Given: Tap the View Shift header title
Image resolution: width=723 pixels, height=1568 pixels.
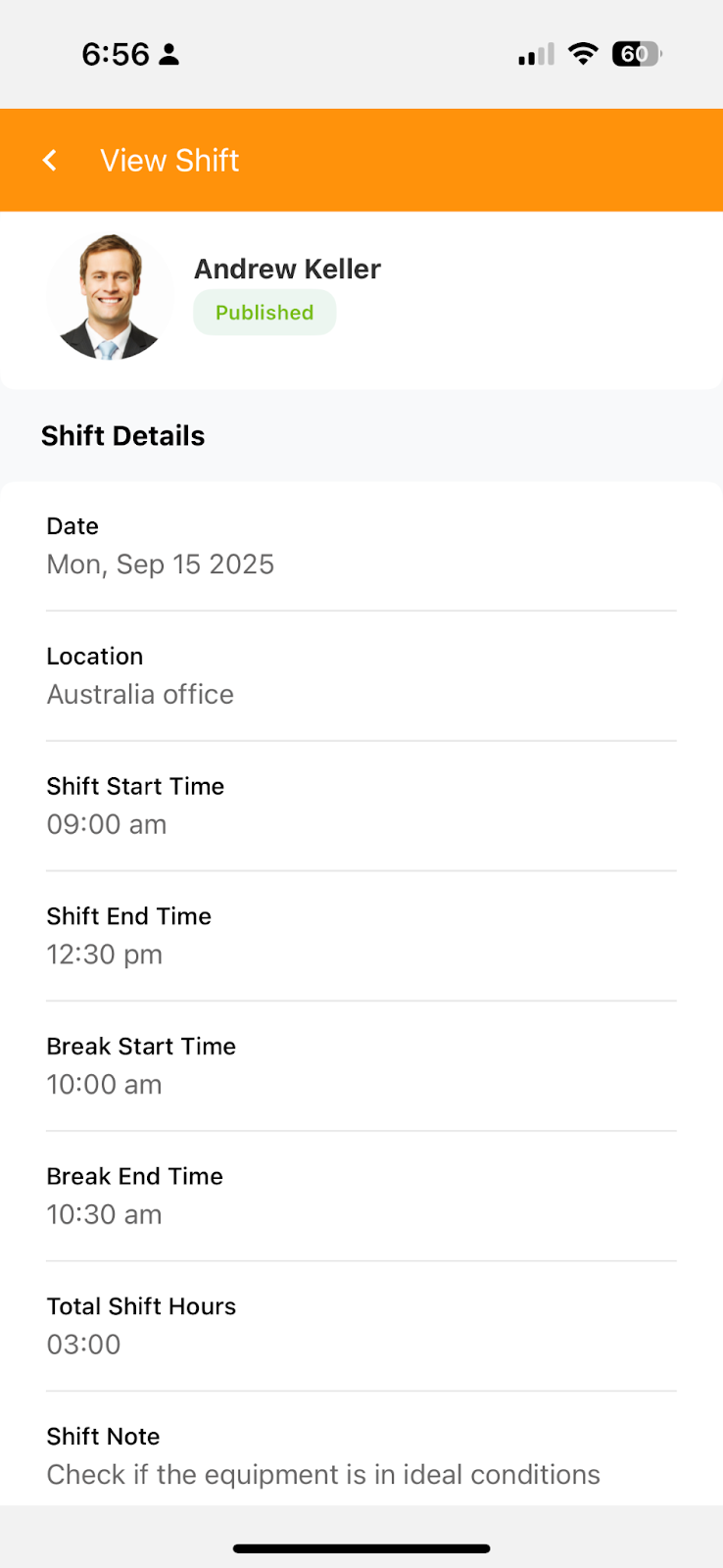Looking at the screenshot, I should pyautogui.click(x=169, y=161).
